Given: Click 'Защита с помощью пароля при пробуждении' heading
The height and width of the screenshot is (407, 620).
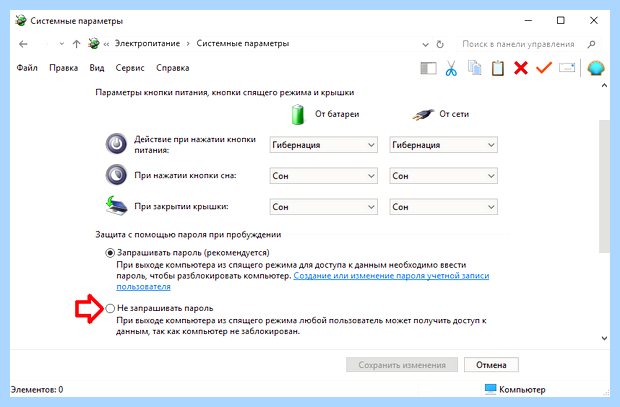Looking at the screenshot, I should tap(188, 235).
